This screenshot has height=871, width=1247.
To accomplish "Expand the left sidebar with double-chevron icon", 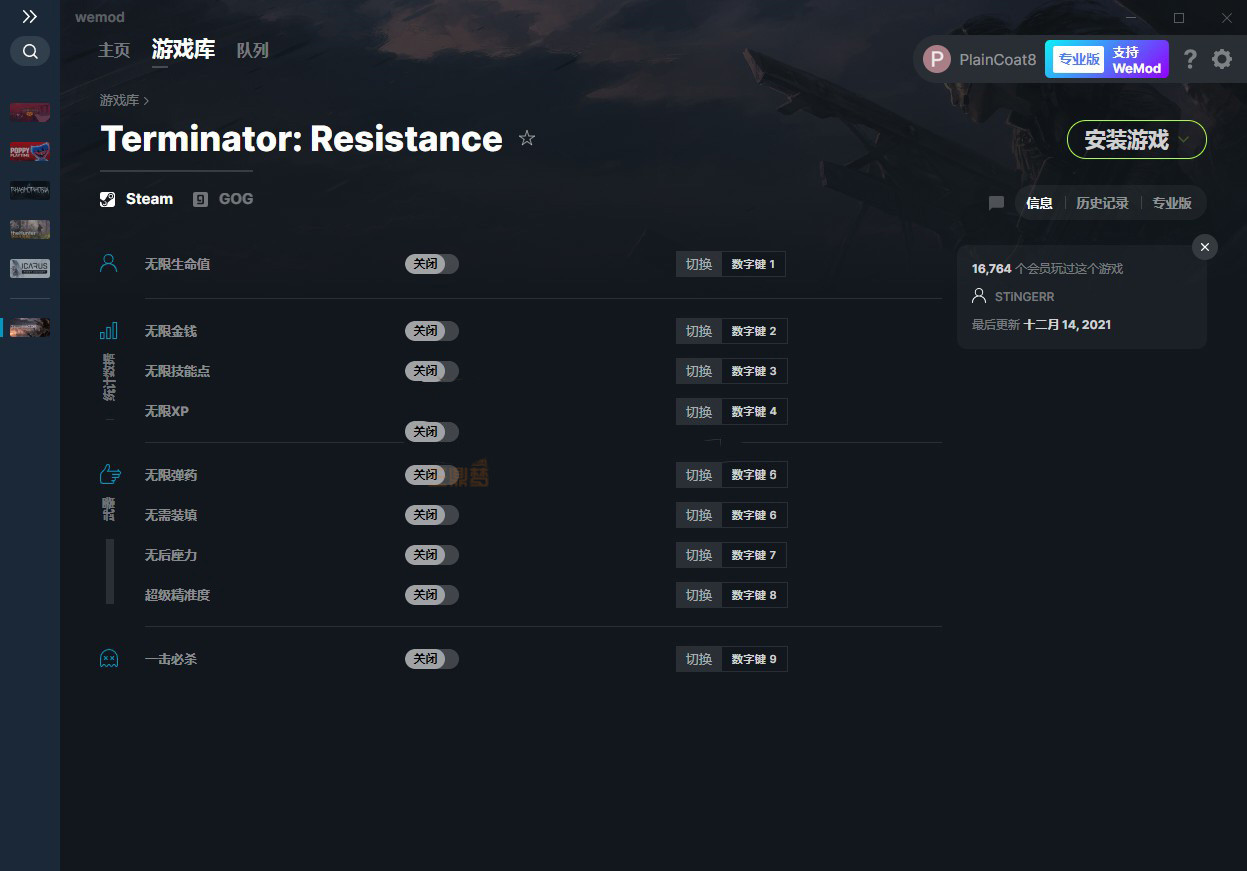I will [30, 17].
